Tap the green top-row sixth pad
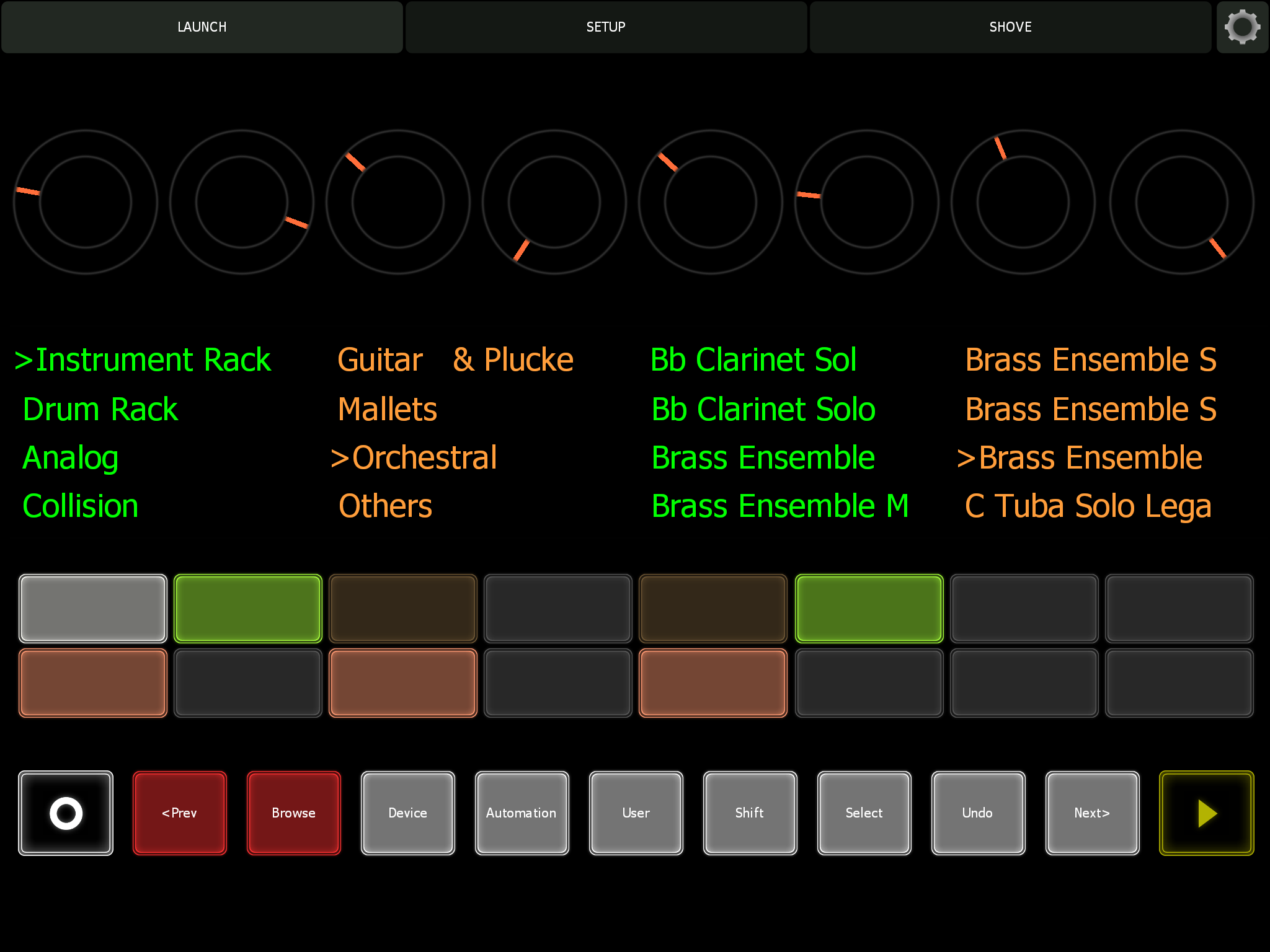 point(869,609)
